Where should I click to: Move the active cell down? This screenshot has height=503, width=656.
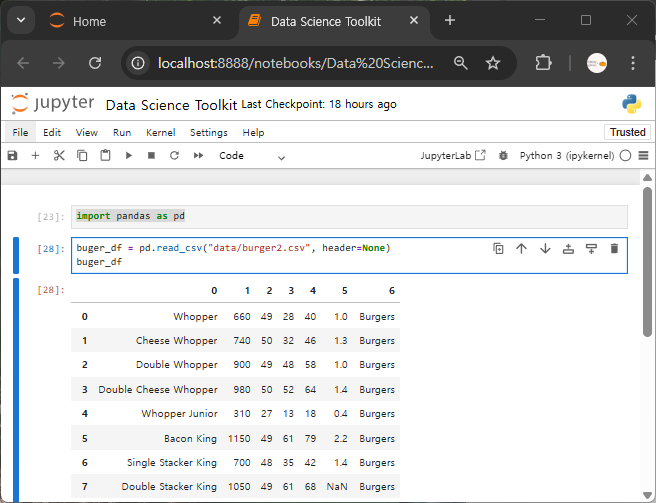point(545,249)
